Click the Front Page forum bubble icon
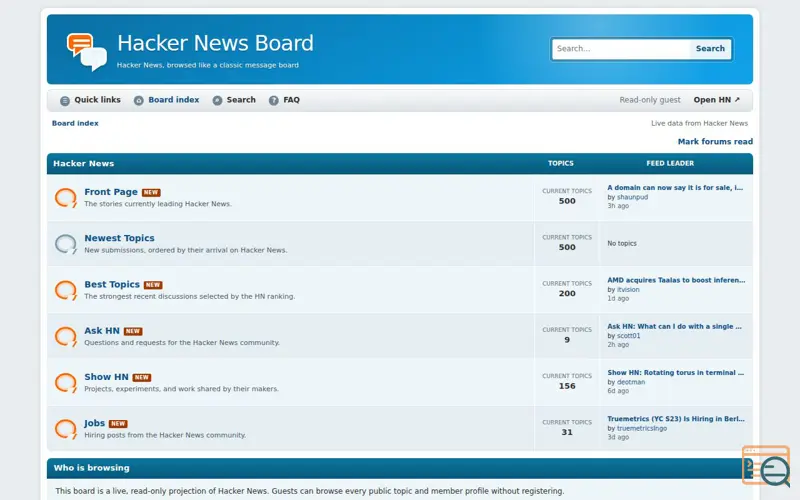This screenshot has width=800, height=500. 66,198
